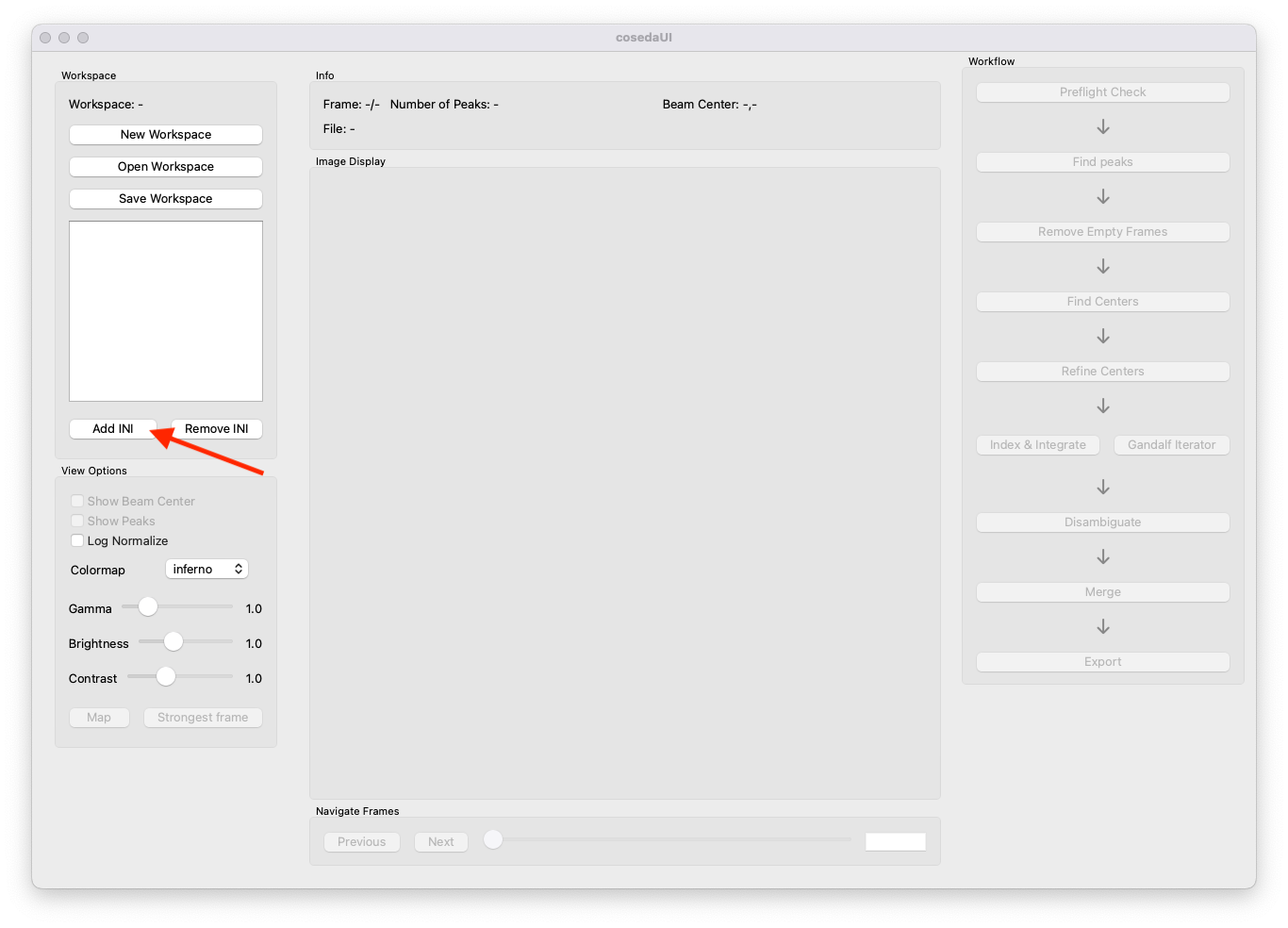Click the frame number input field
Screen dimensions: 1288x928
[x=896, y=842]
